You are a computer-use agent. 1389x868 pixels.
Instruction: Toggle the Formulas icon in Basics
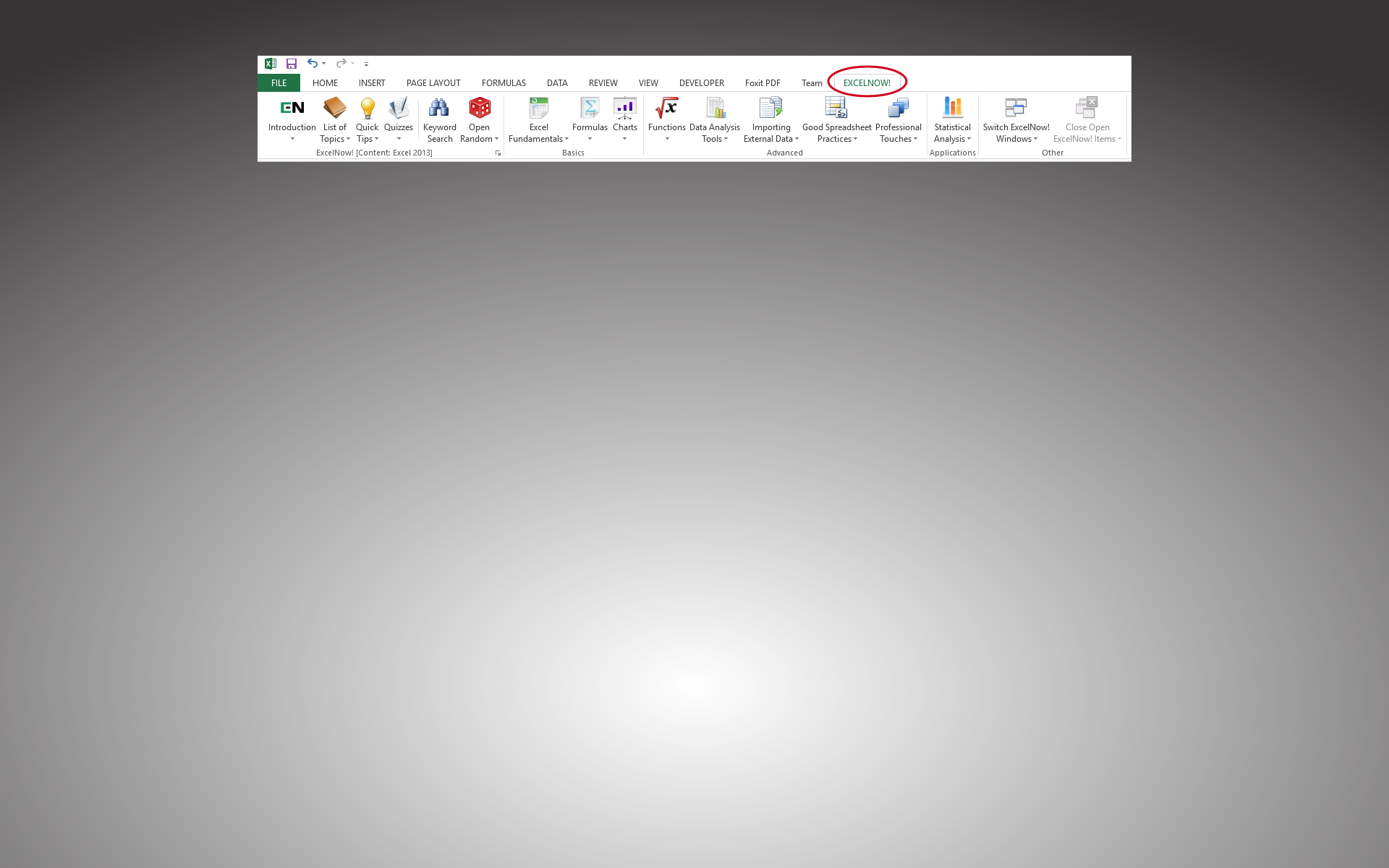coord(588,117)
